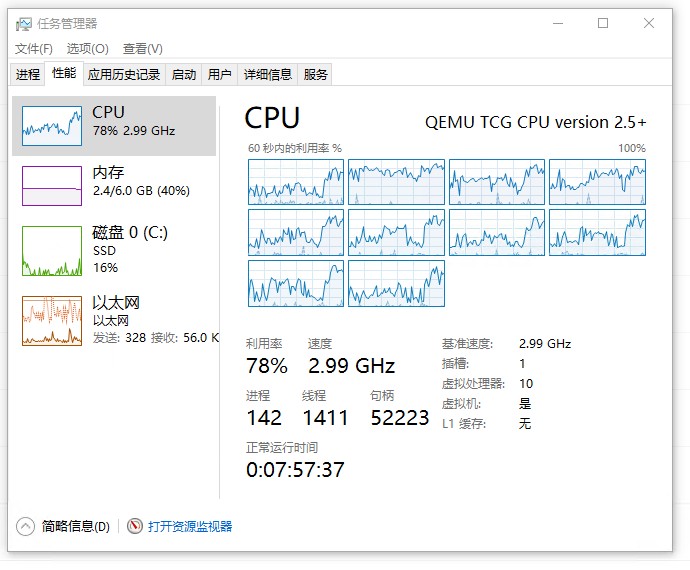690x570 pixels.
Task: Open the 文件(F) menu
Action: tap(33, 48)
